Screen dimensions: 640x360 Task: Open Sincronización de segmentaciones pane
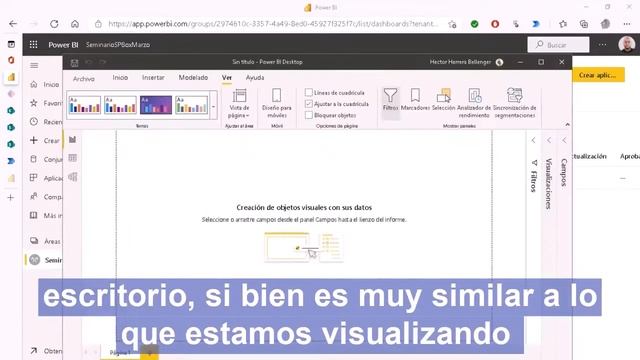[x=514, y=103]
